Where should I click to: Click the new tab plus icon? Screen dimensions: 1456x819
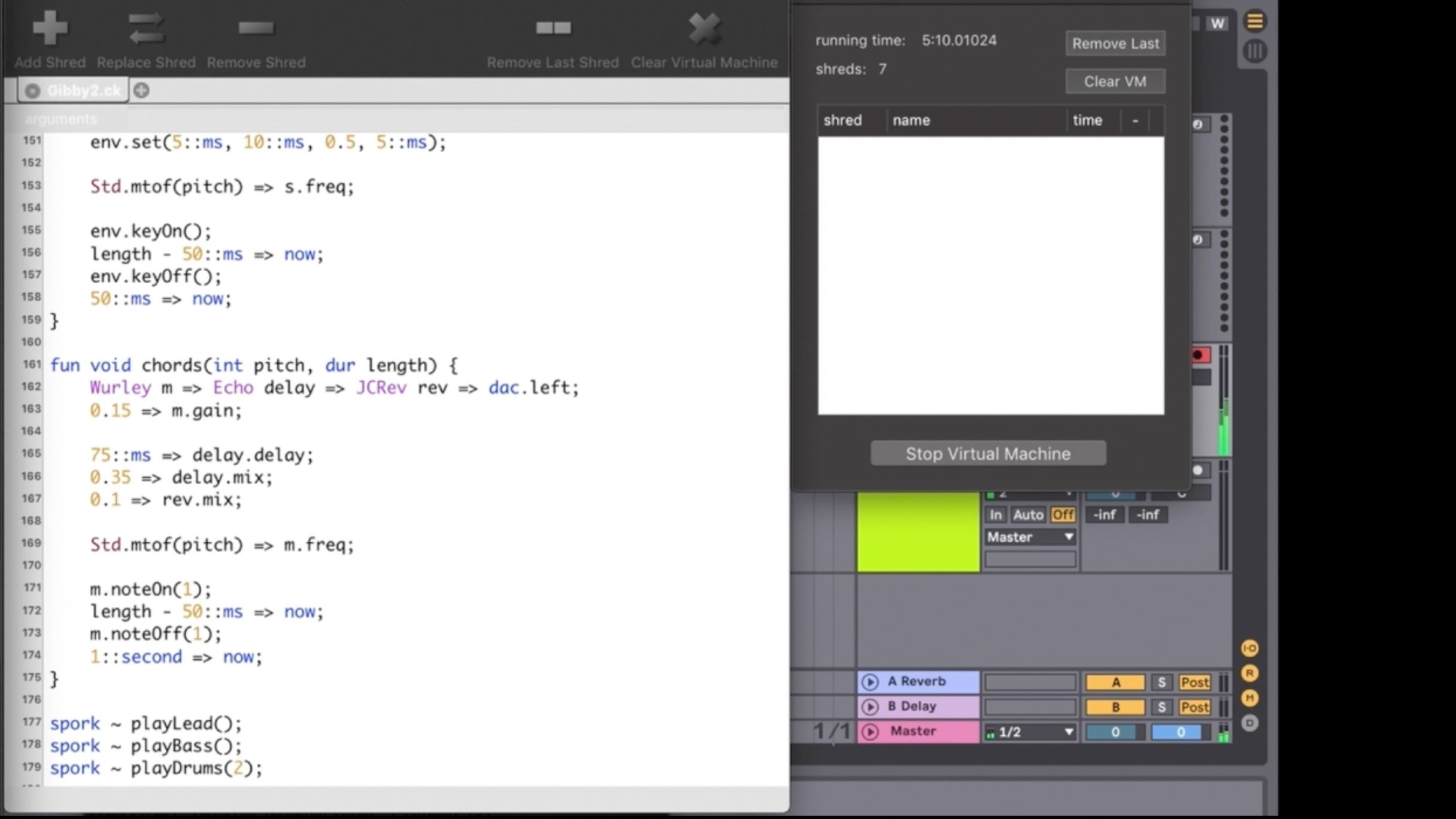pyautogui.click(x=142, y=90)
